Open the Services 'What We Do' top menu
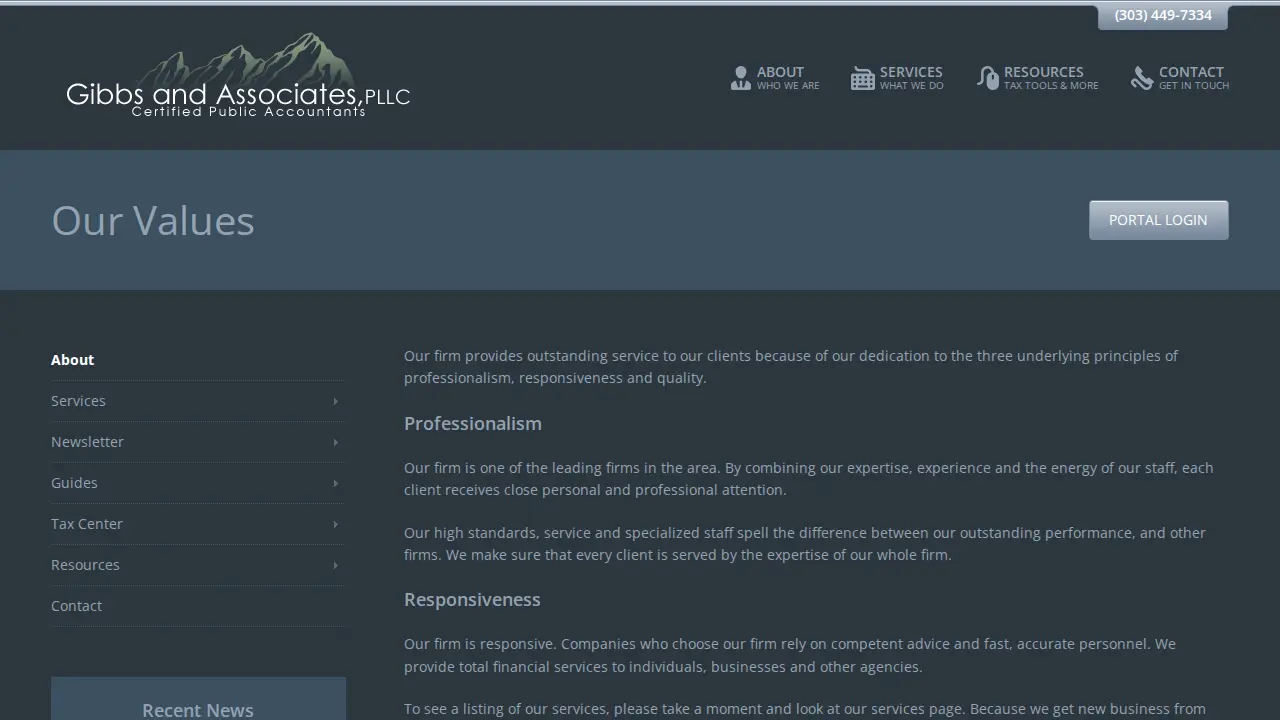Image resolution: width=1280 pixels, height=720 pixels. (x=897, y=78)
